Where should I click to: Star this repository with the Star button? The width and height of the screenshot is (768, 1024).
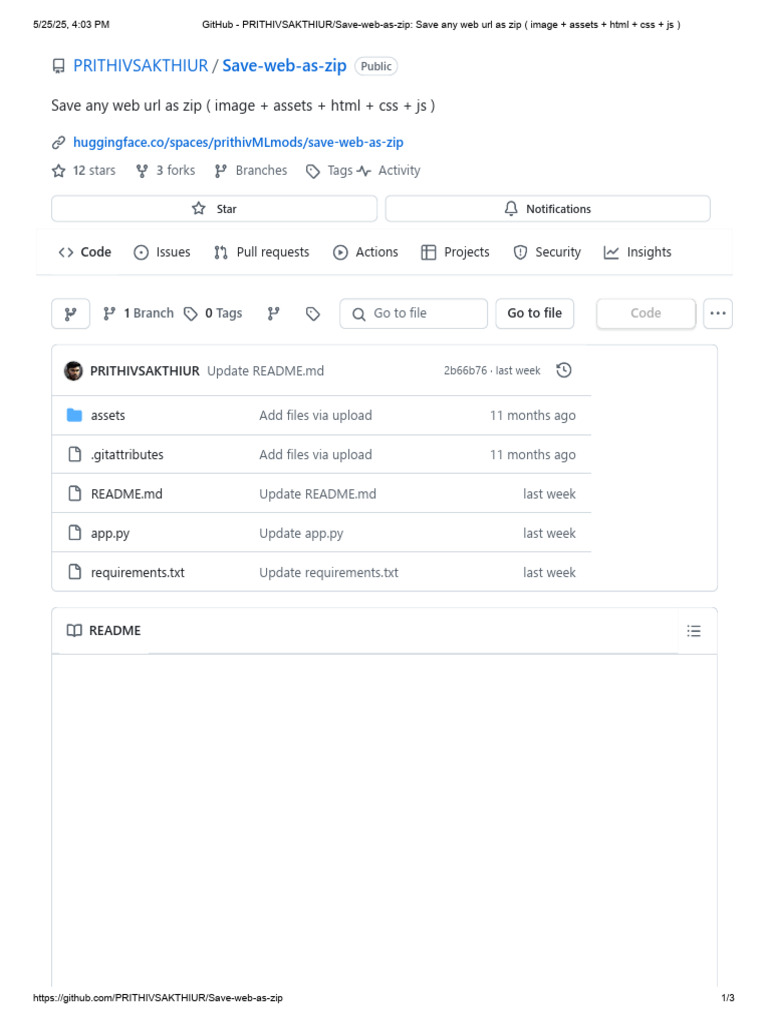tap(214, 209)
